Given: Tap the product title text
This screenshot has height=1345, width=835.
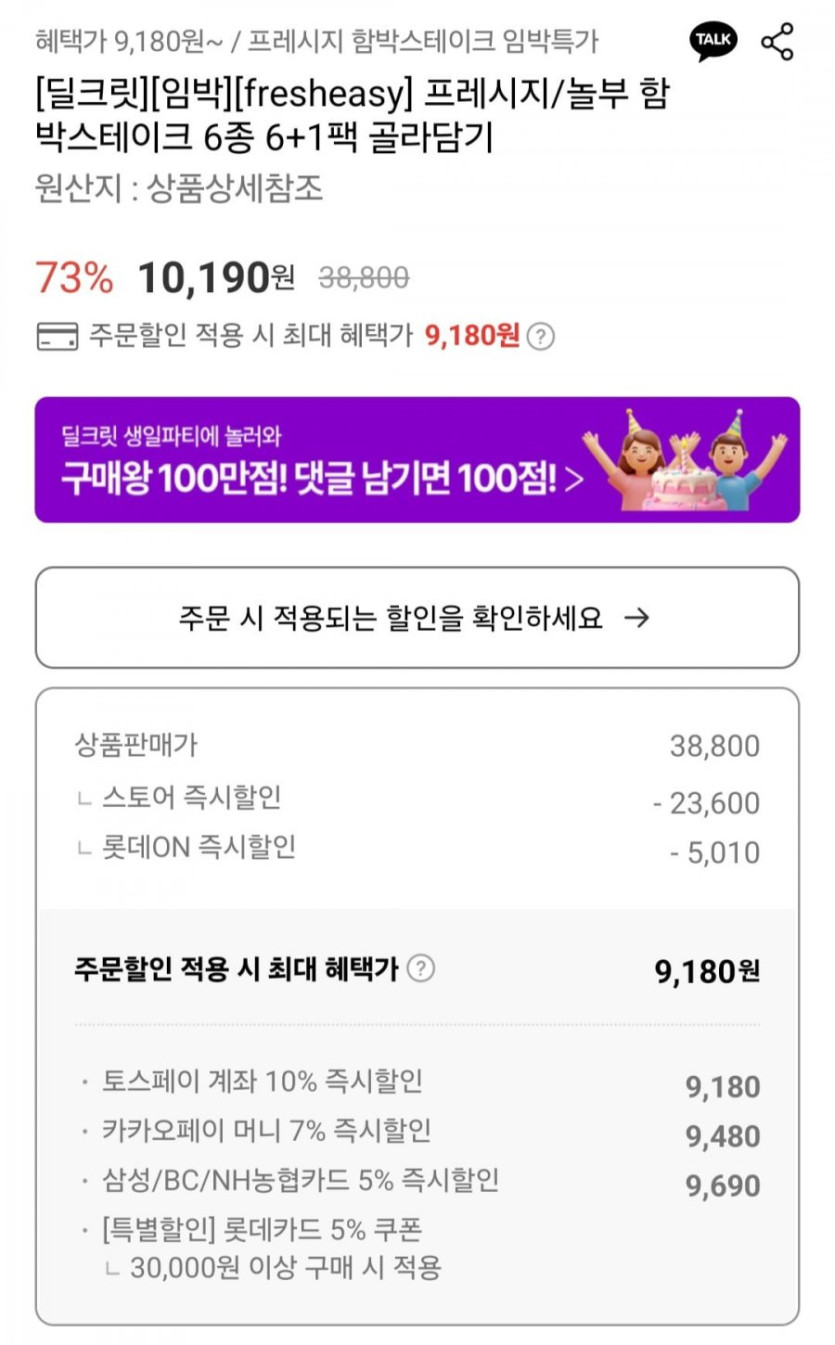Looking at the screenshot, I should click(x=350, y=115).
